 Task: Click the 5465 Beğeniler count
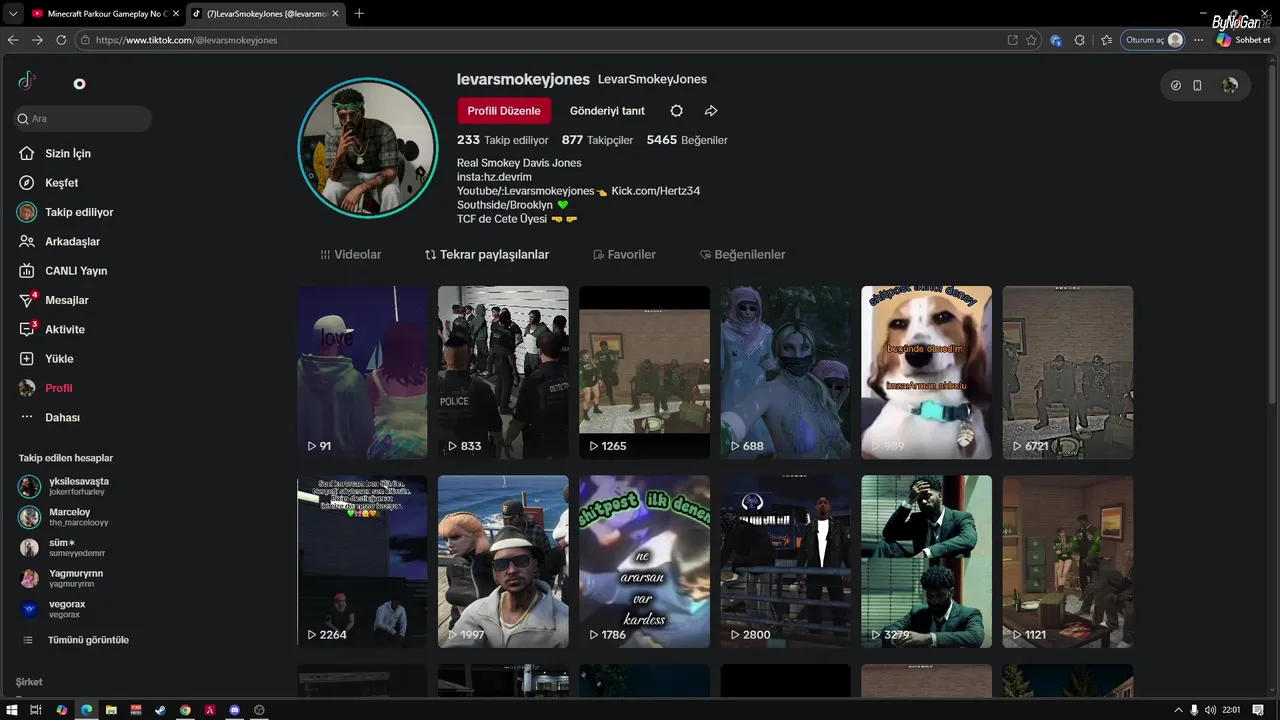point(687,140)
